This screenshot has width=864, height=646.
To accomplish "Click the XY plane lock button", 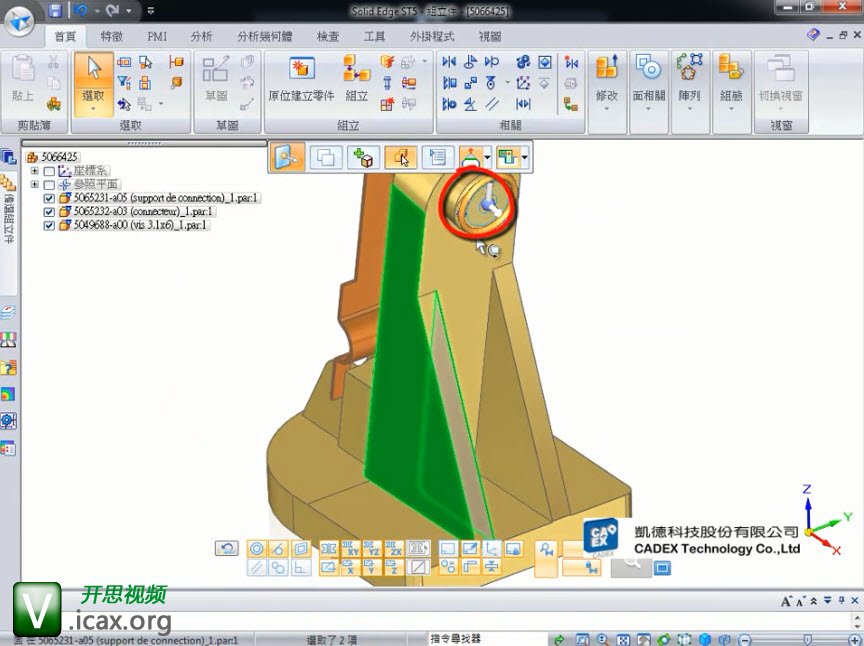I will [352, 549].
